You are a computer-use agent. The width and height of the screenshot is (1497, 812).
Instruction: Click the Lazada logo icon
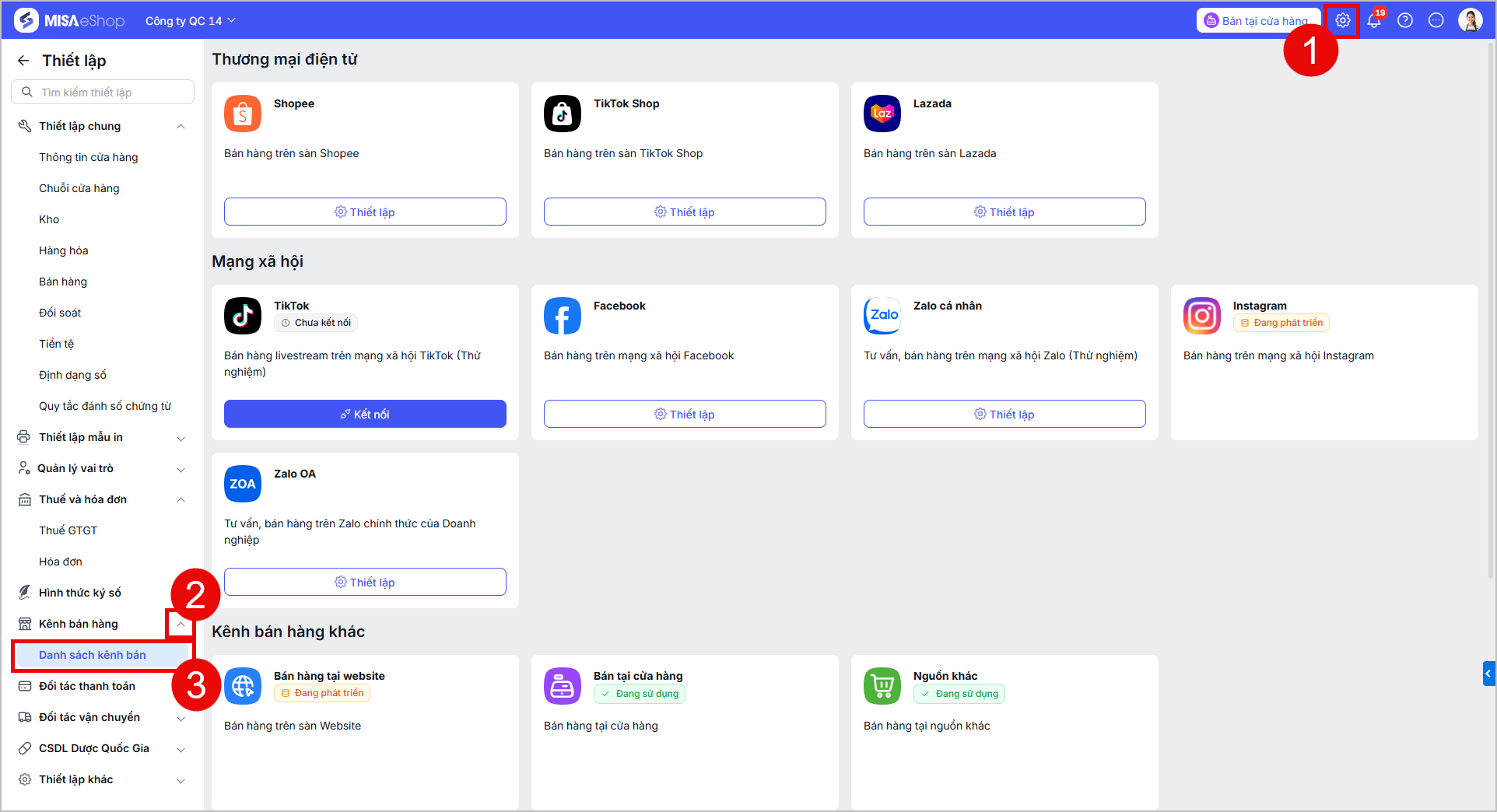(882, 114)
